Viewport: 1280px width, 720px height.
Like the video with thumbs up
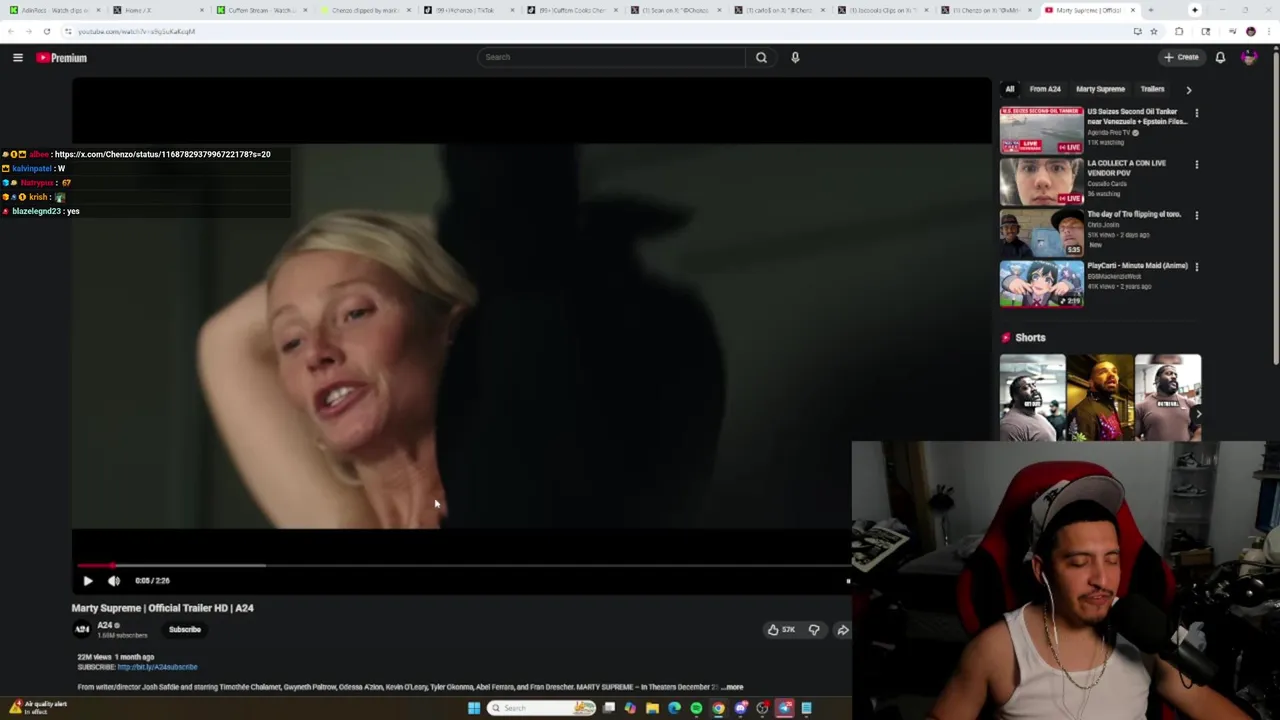(x=781, y=629)
